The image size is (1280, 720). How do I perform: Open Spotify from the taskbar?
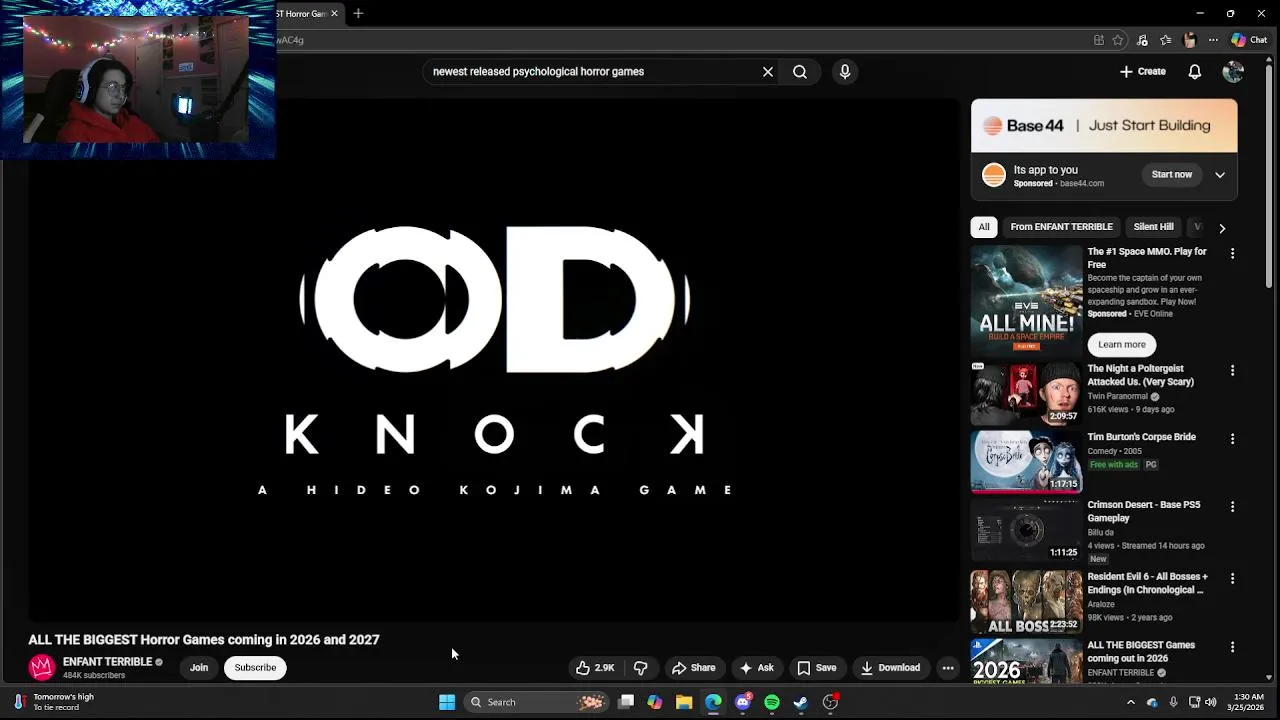(771, 702)
